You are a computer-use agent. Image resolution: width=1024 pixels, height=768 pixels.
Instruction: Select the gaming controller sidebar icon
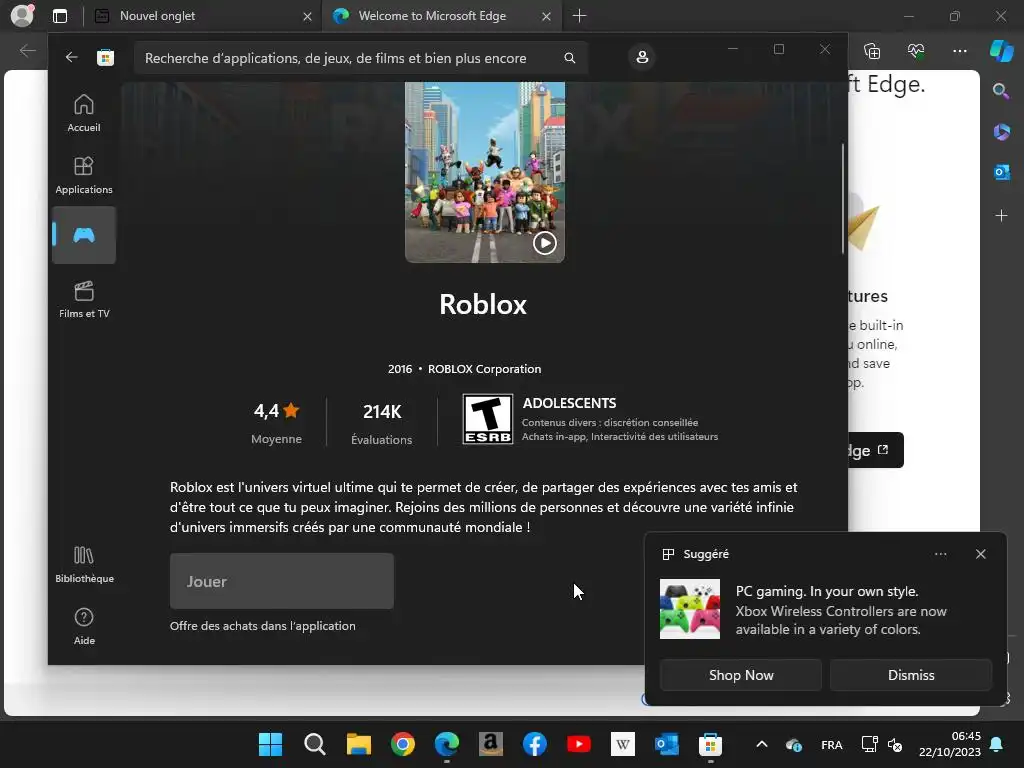(x=84, y=235)
